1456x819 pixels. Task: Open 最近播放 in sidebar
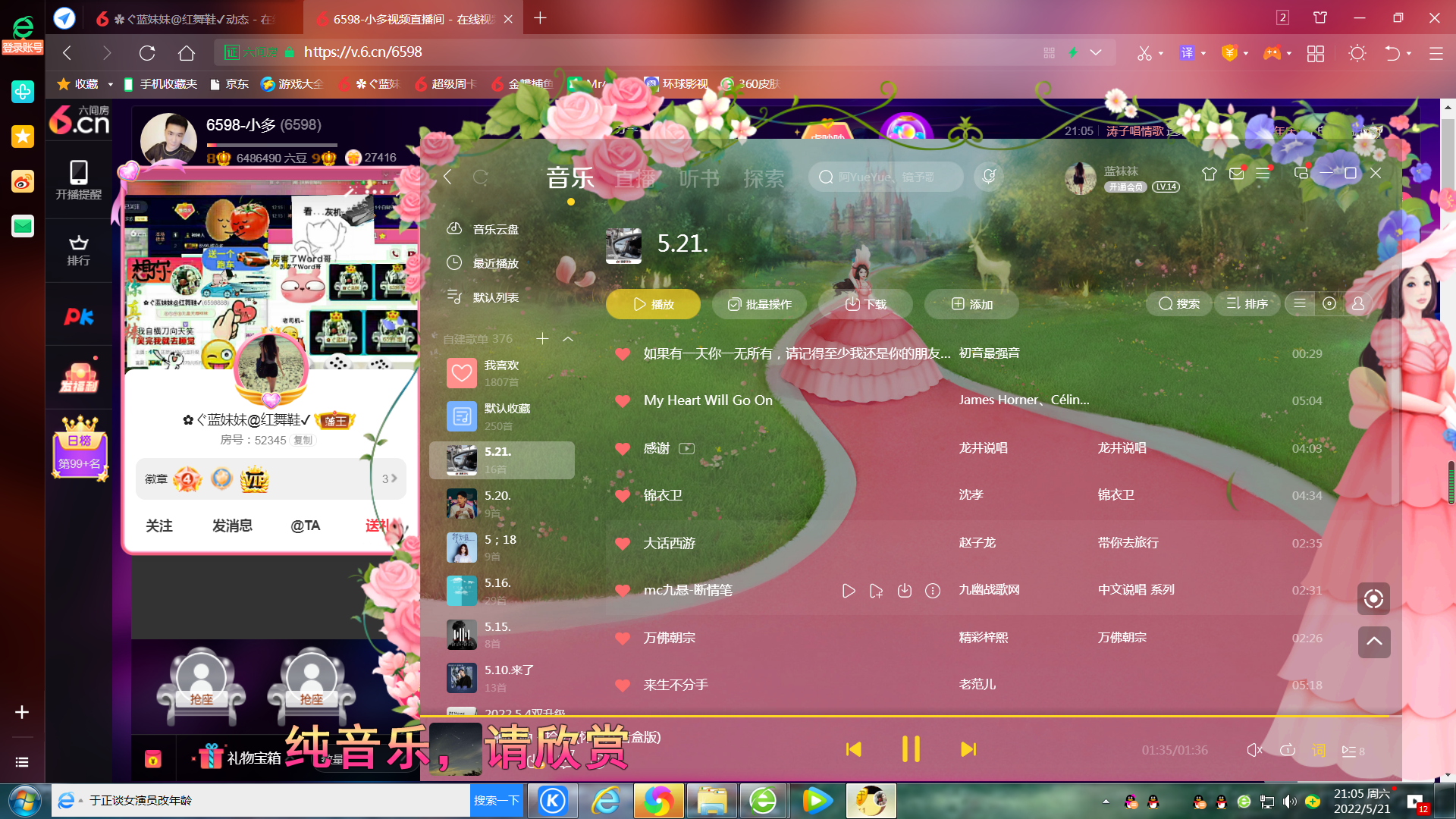(x=483, y=263)
